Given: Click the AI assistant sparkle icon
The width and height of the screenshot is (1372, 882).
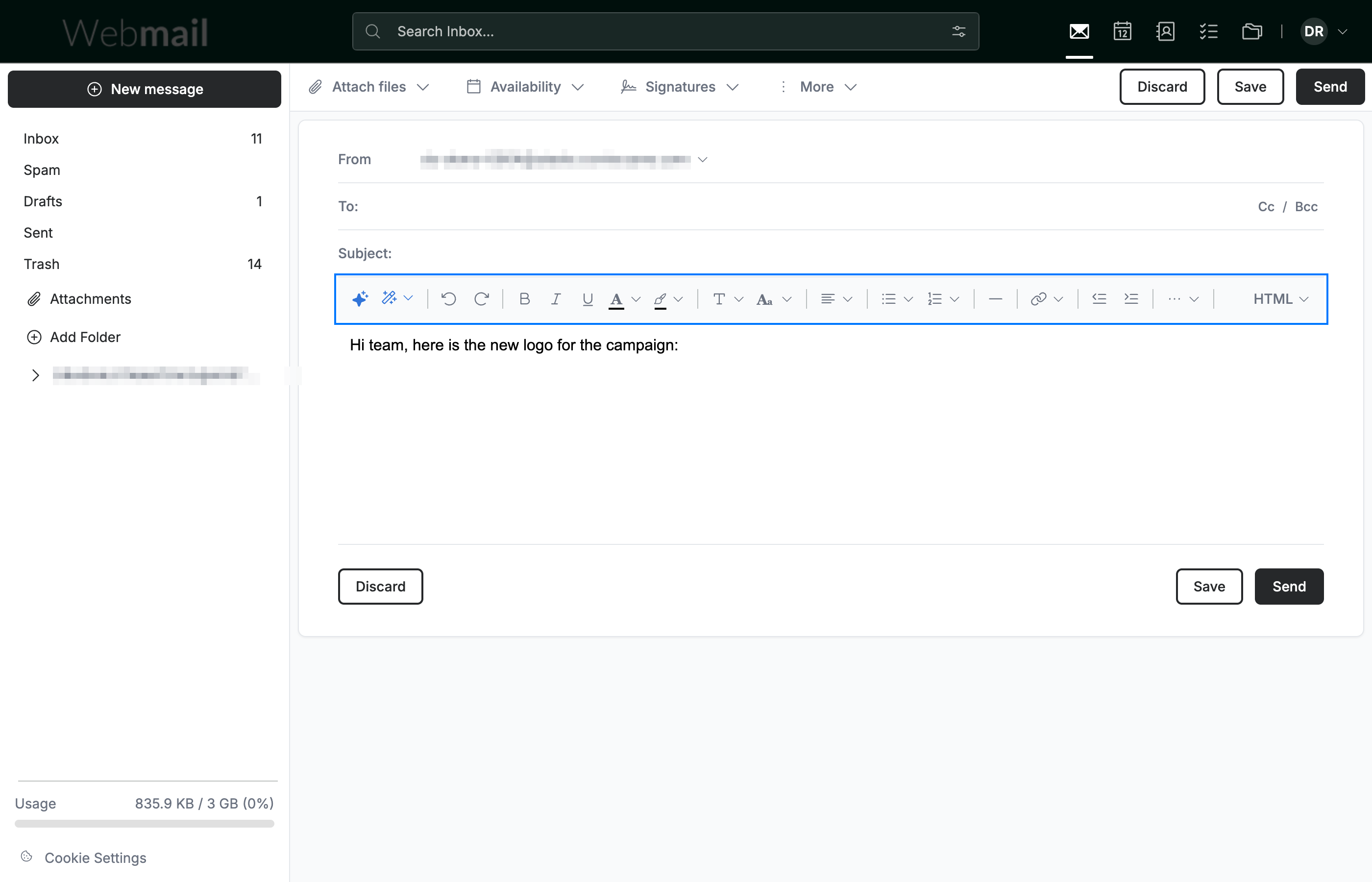Looking at the screenshot, I should coord(360,298).
